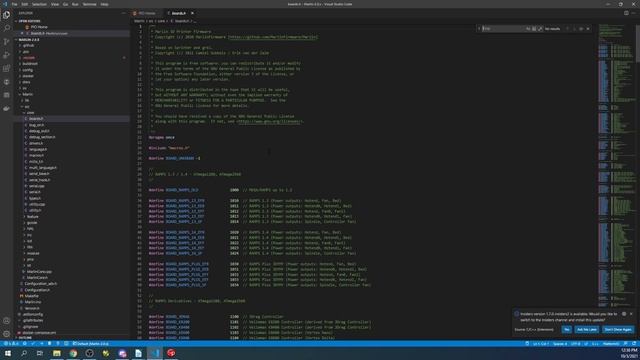The height and width of the screenshot is (360, 640).
Task: Open Configuration.h in explorer
Action: 37,290
